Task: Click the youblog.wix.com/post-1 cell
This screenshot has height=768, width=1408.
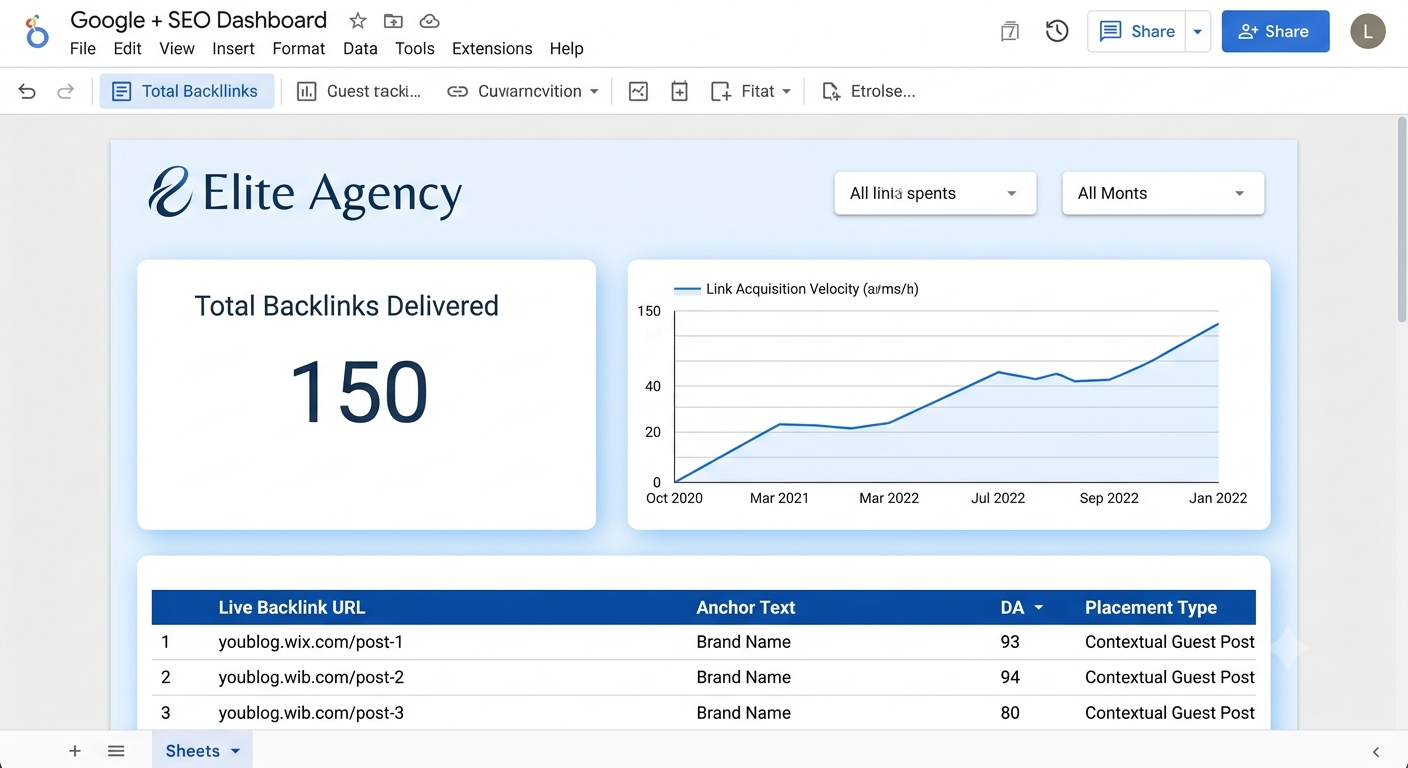Action: (x=311, y=642)
